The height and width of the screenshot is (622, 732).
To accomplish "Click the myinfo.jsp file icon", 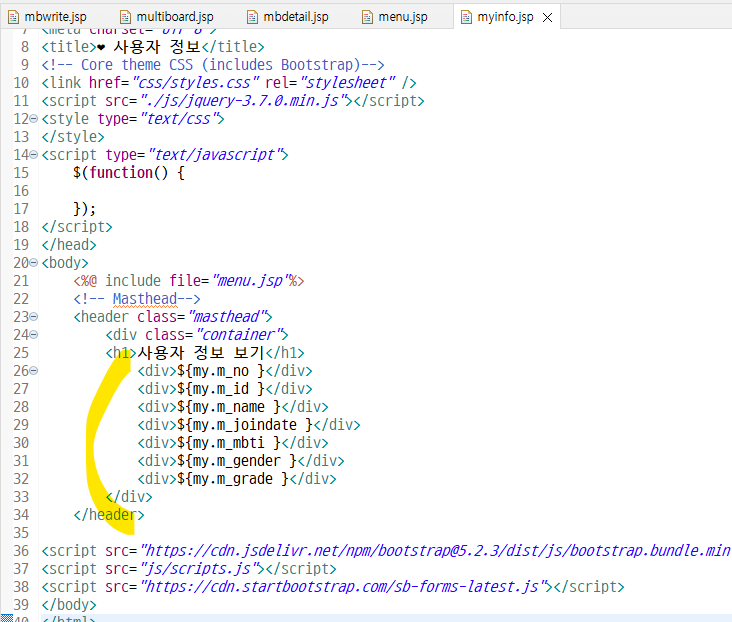I will point(466,17).
